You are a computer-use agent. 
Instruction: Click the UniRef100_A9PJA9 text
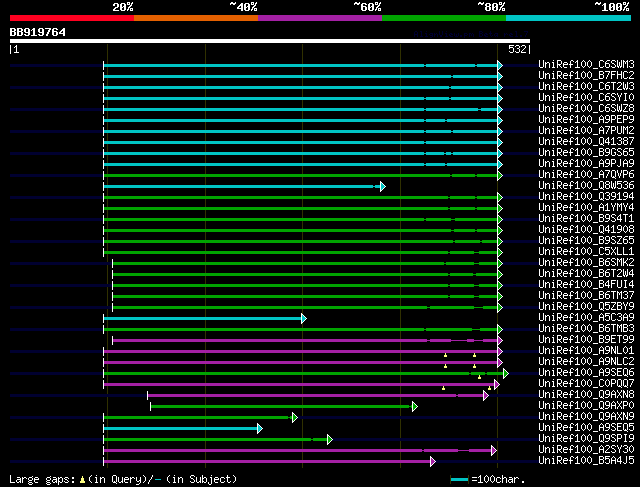586,163
